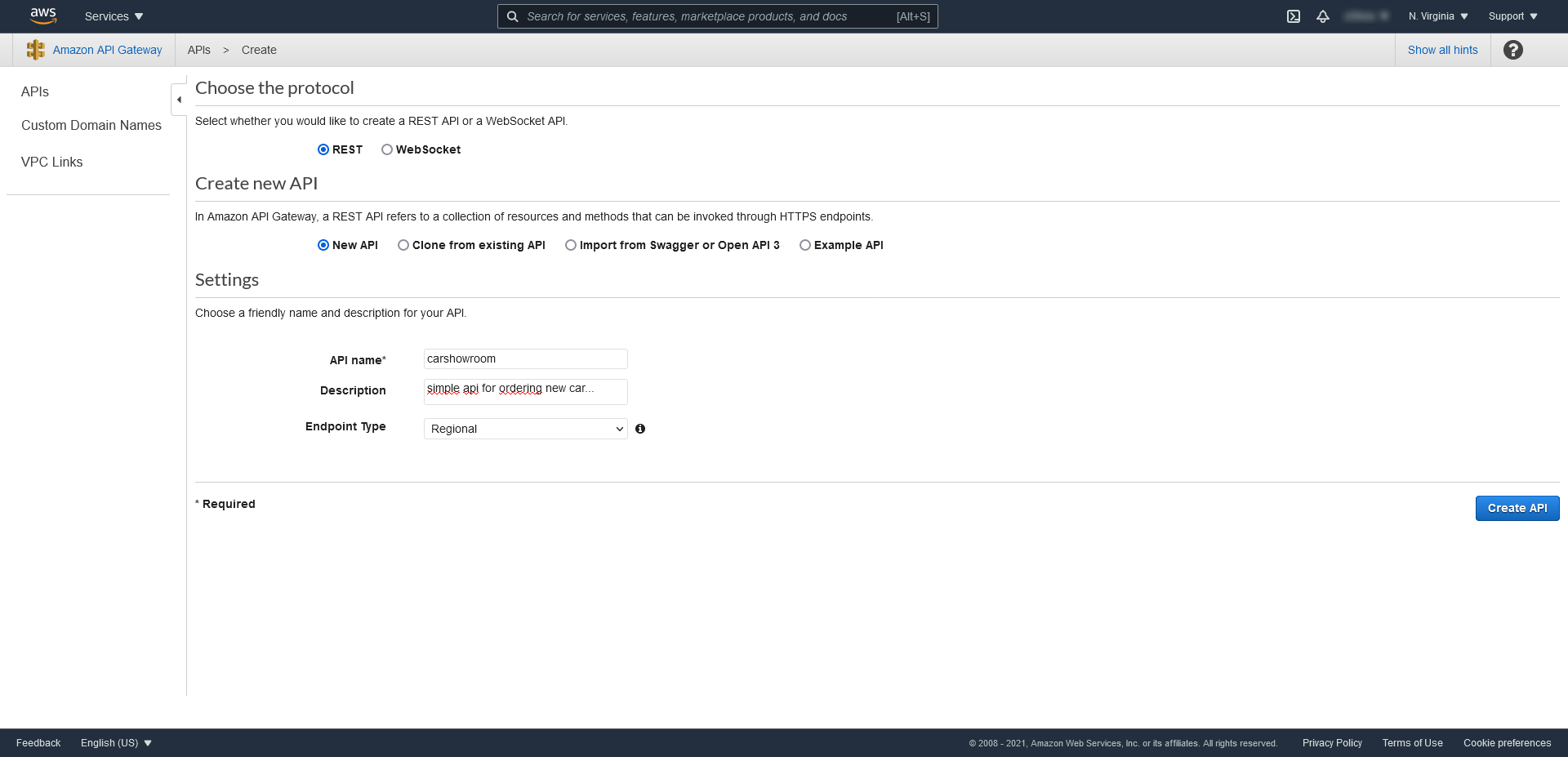Focus the AWS services search box
Image resolution: width=1568 pixels, height=757 pixels.
pos(718,16)
